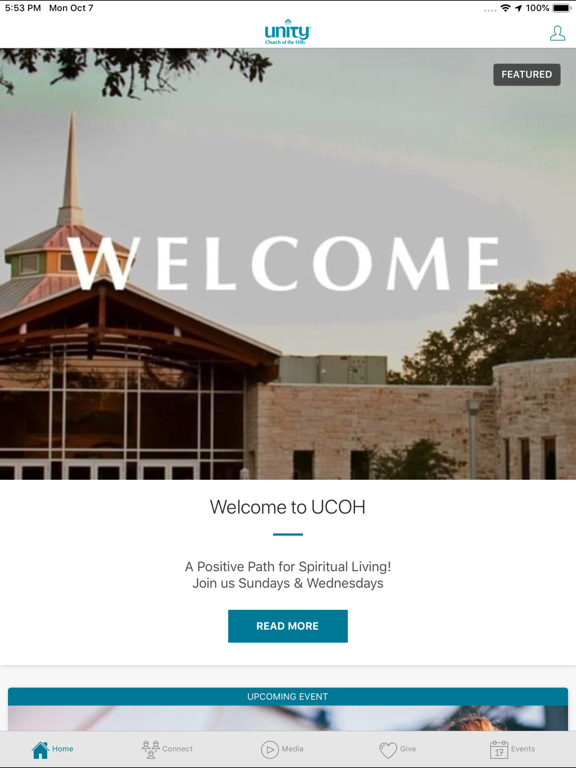The height and width of the screenshot is (768, 576).
Task: Tap the Connect people icon
Action: coord(150,749)
